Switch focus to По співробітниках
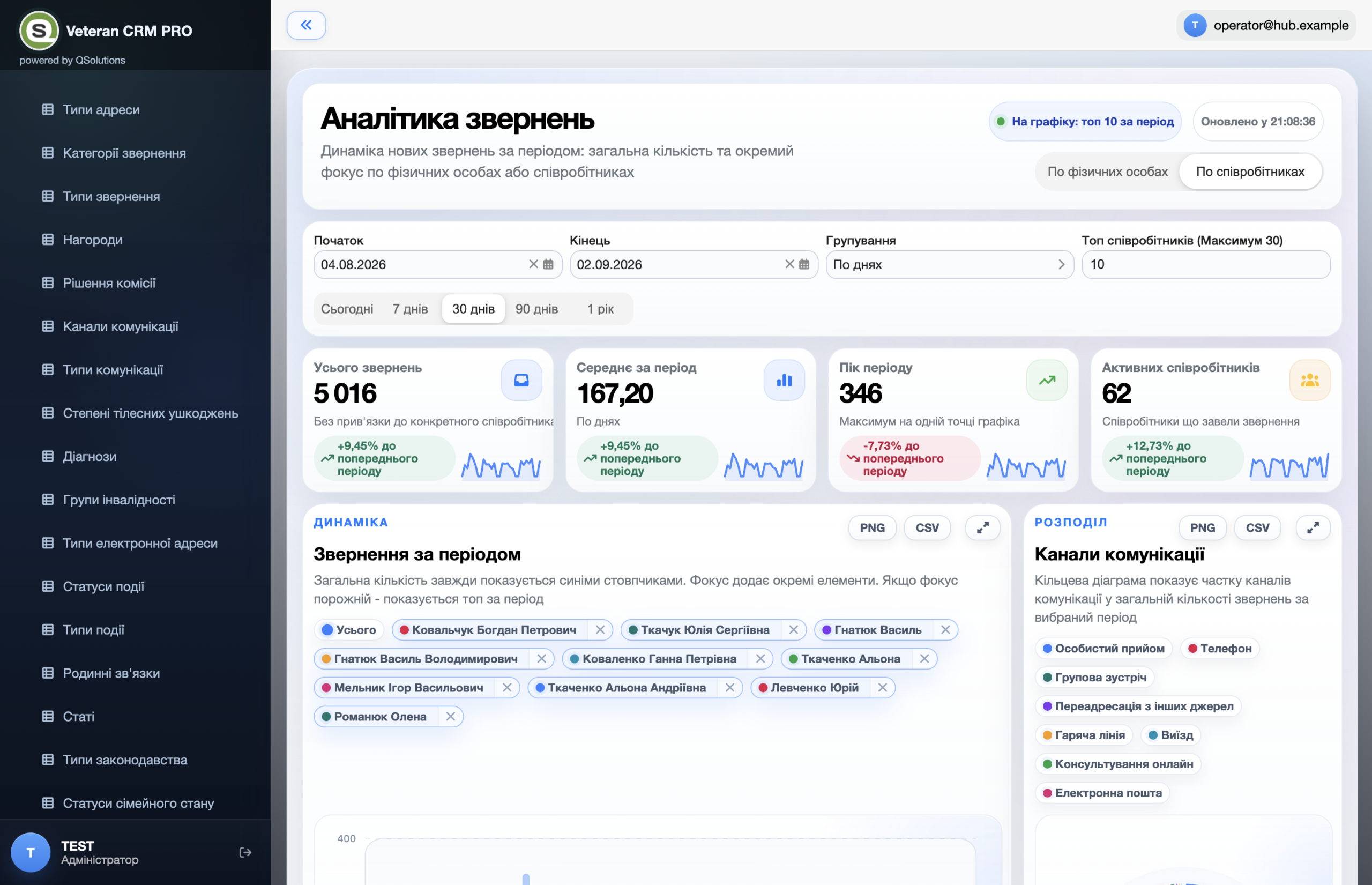The image size is (1372, 885). (1250, 171)
